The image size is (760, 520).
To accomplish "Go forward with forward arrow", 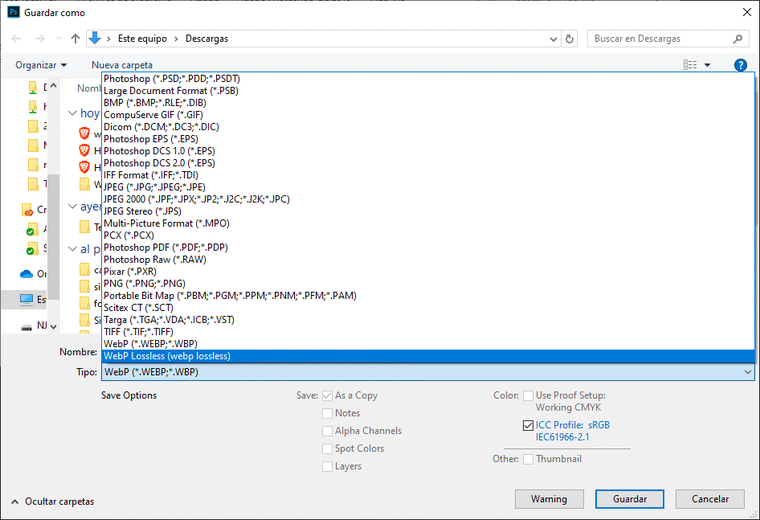I will pyautogui.click(x=40, y=39).
